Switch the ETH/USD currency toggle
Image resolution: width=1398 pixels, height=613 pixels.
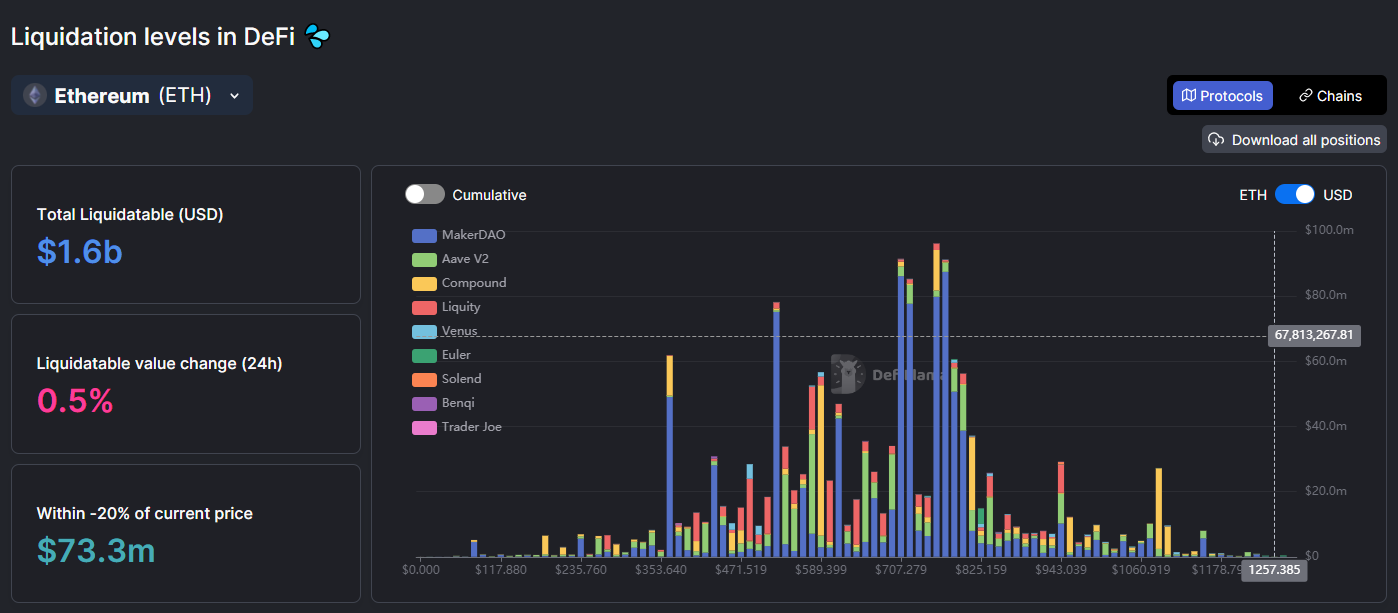point(1295,195)
